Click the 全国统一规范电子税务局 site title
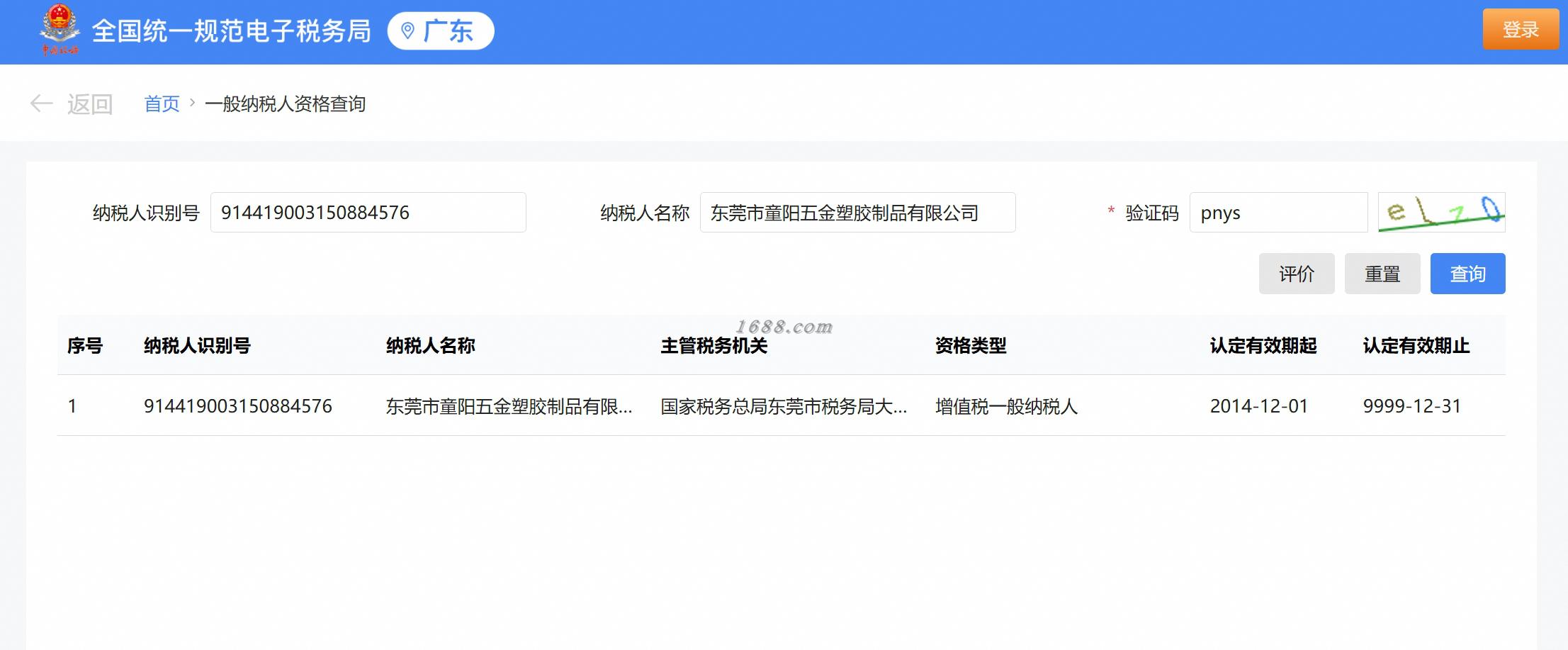 tap(232, 31)
